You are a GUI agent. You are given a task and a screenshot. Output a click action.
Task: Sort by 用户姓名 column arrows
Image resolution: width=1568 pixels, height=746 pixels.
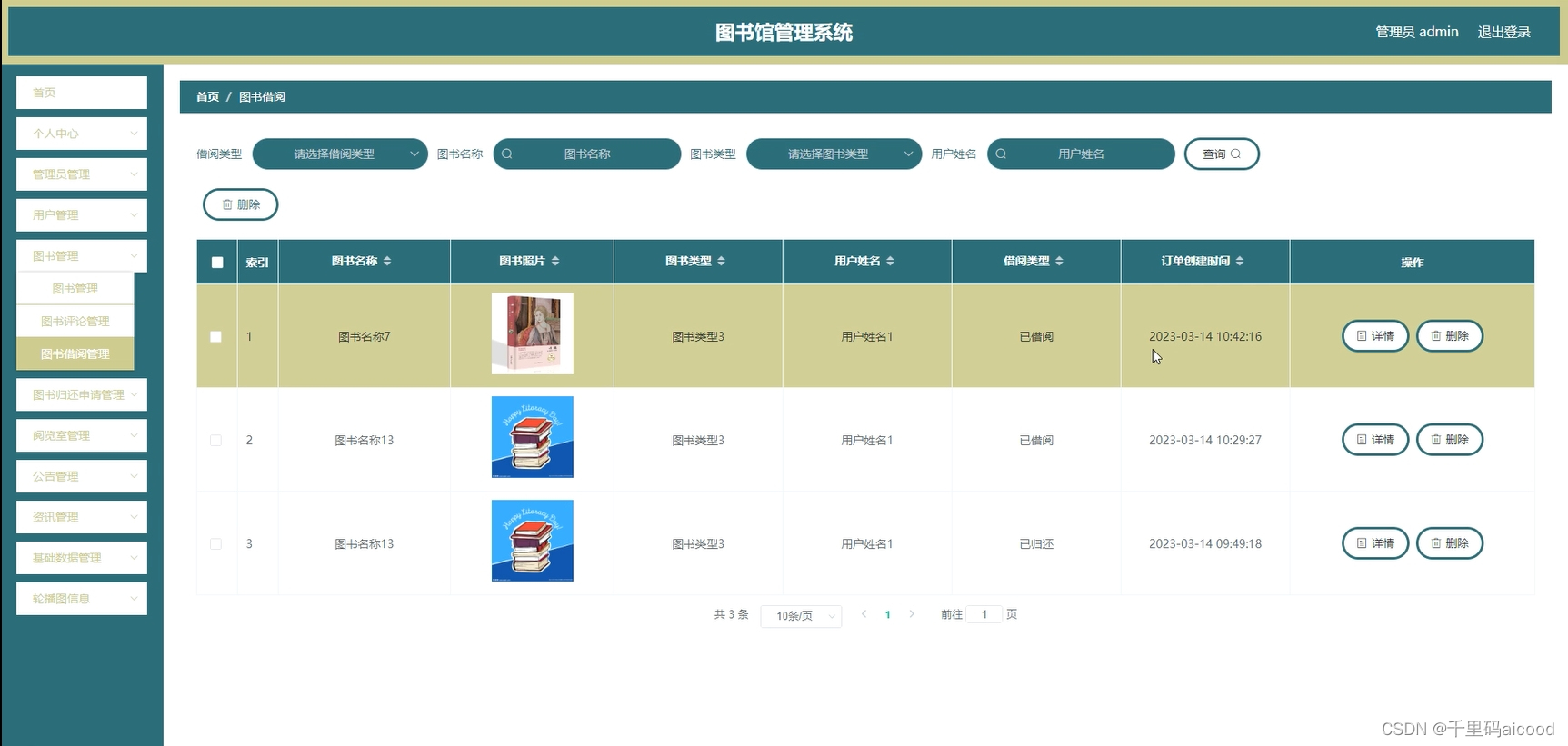(x=891, y=262)
